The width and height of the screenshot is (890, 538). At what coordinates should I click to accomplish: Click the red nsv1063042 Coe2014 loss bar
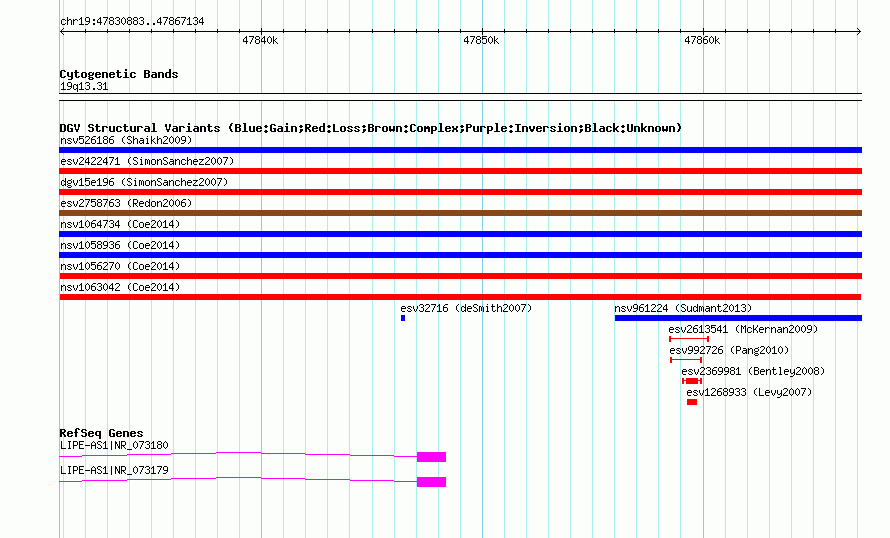point(460,297)
